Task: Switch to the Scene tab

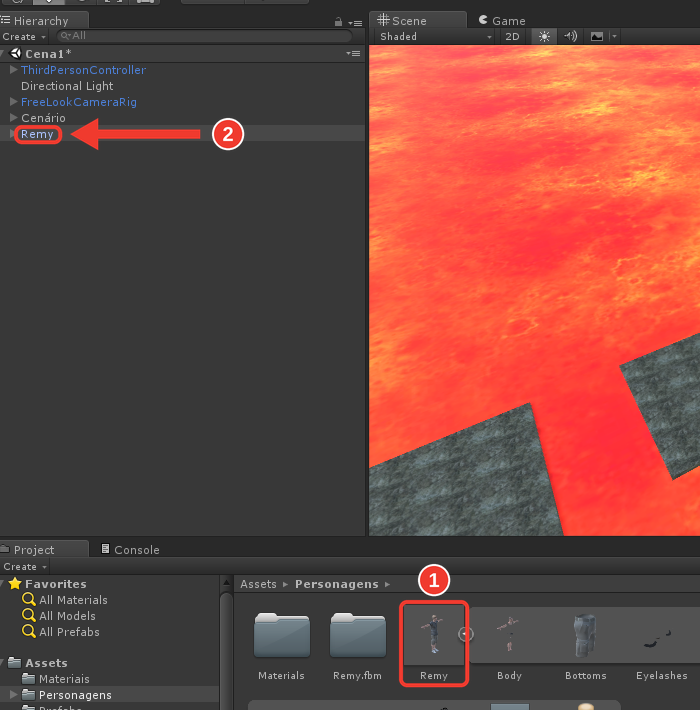Action: click(x=418, y=20)
